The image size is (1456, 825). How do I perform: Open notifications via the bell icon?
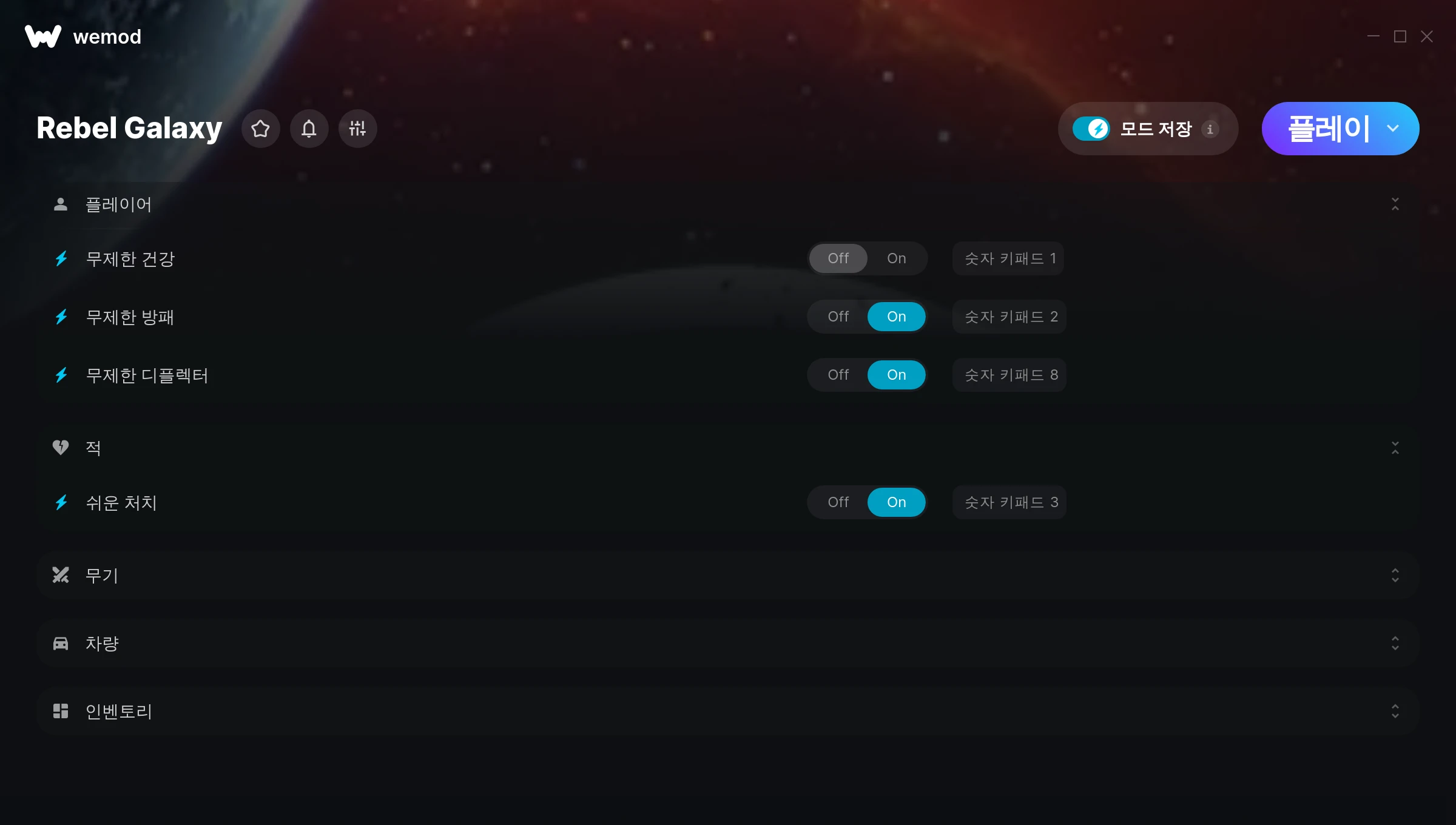pyautogui.click(x=309, y=129)
